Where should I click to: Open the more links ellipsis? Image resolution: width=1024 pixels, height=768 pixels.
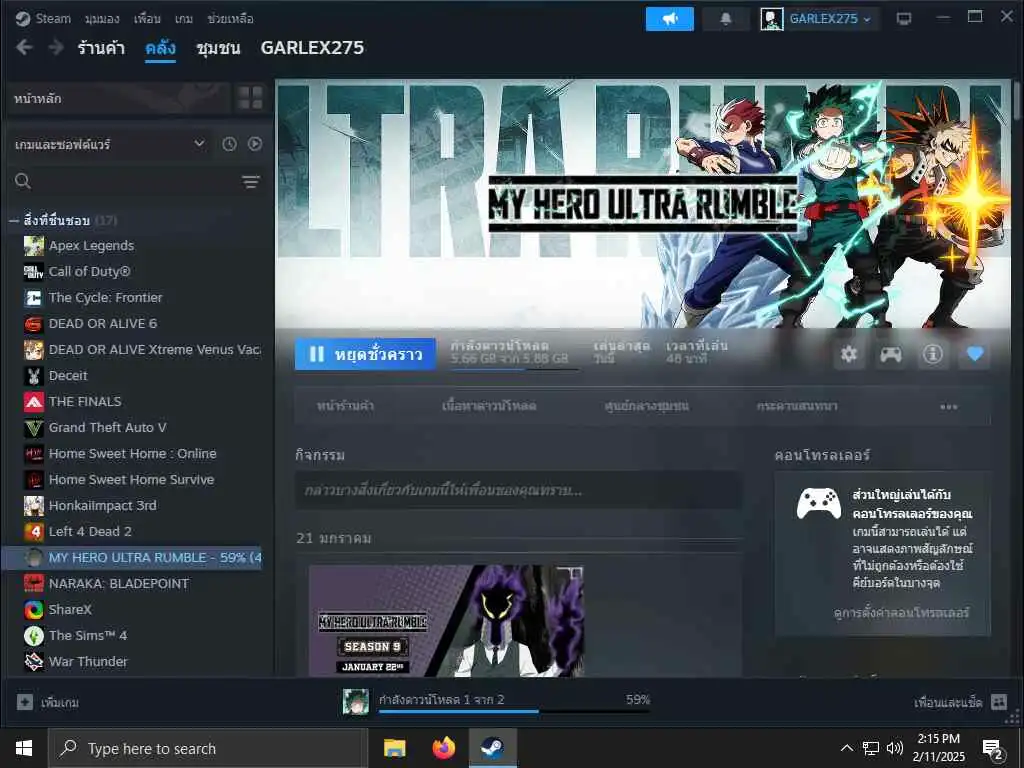[949, 407]
